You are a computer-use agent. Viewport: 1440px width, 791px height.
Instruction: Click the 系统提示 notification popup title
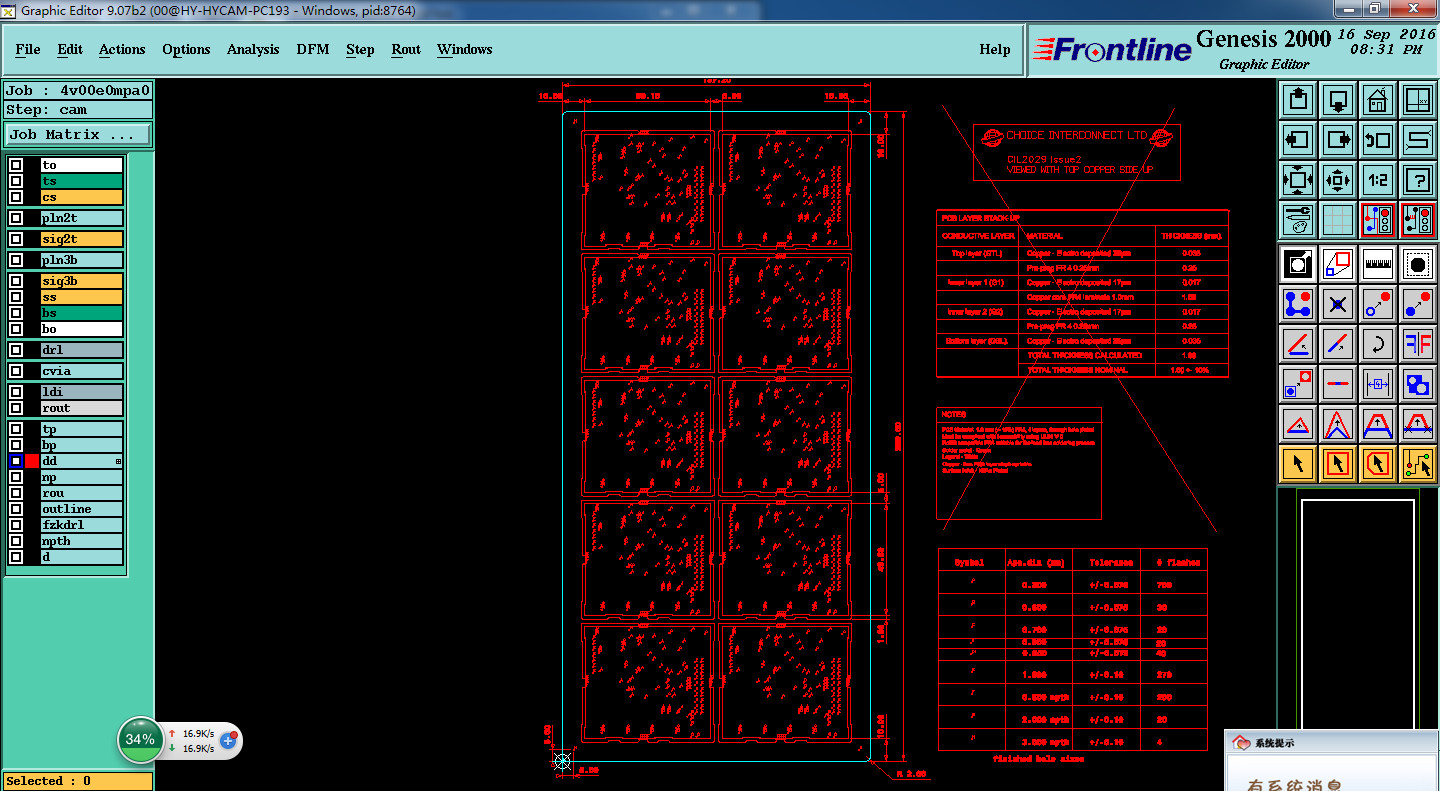point(1274,743)
